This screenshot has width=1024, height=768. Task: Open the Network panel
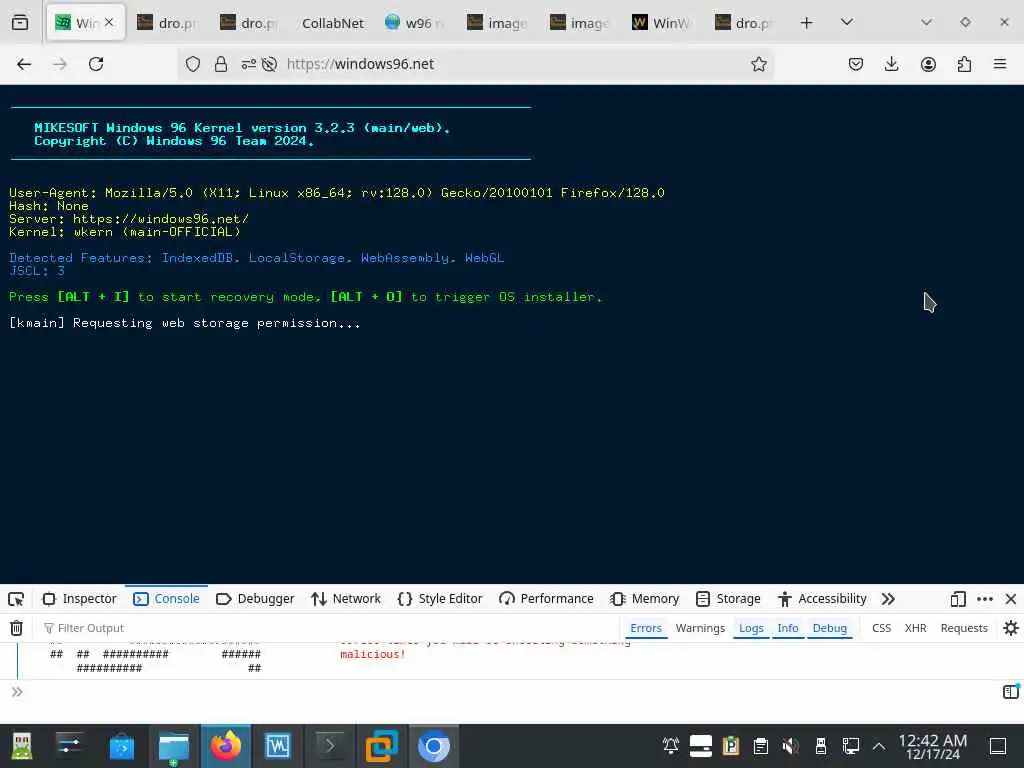pos(346,599)
